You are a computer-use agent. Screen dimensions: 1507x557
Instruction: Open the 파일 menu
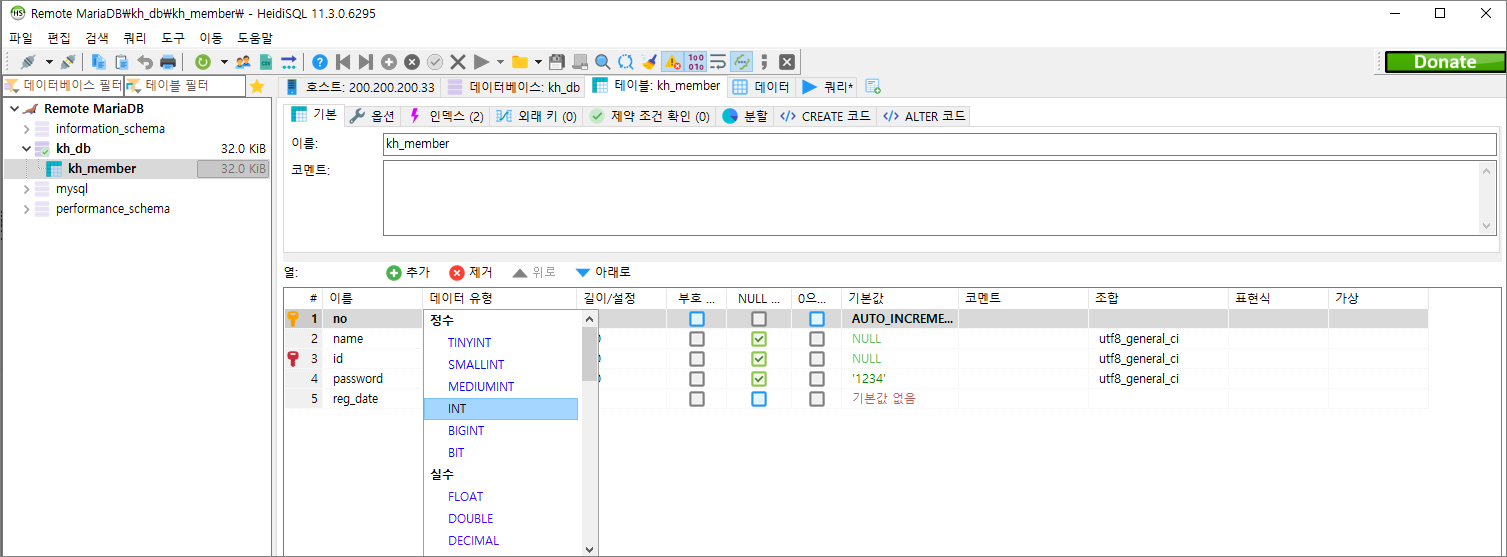point(20,38)
